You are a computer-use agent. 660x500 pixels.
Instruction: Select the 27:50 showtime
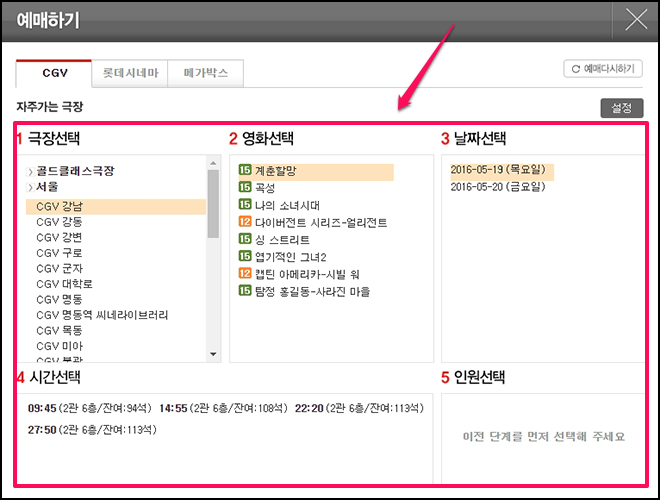pyautogui.click(x=92, y=430)
